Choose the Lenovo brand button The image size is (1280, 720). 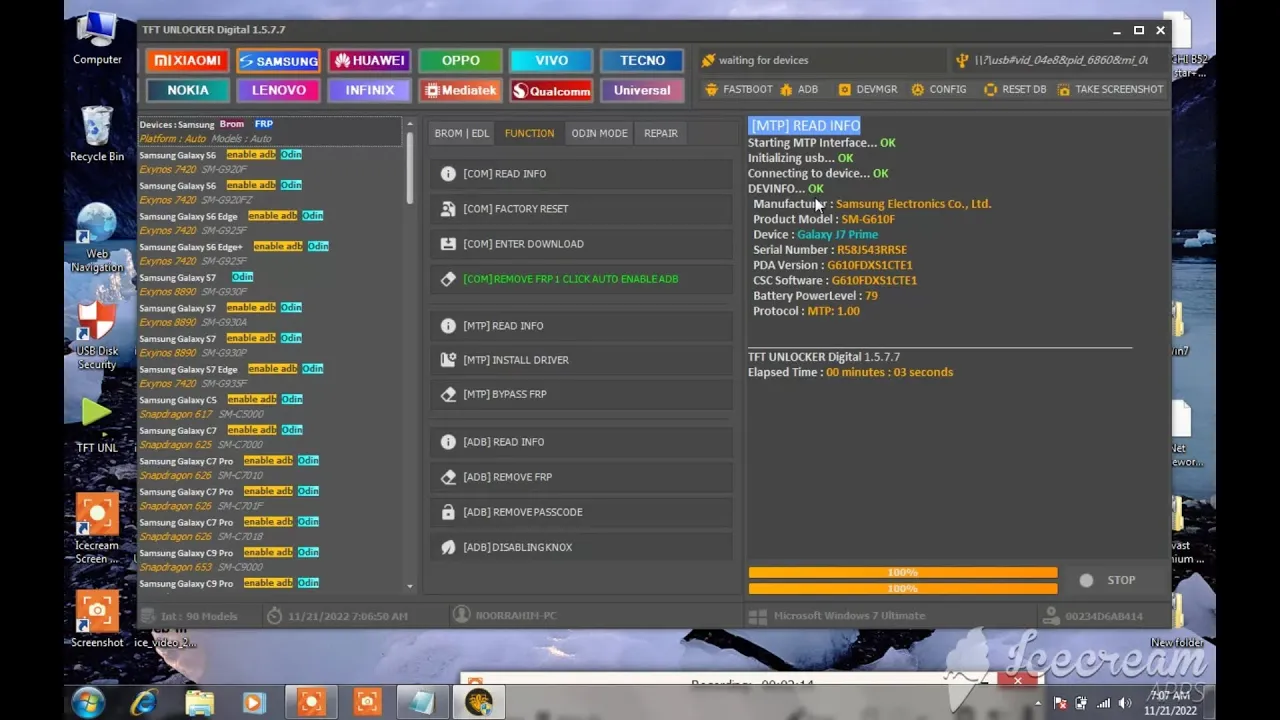point(279,90)
